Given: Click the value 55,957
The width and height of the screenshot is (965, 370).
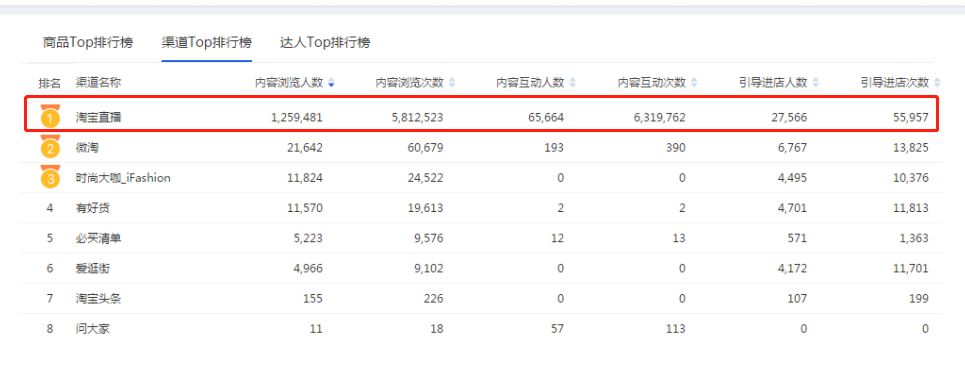Looking at the screenshot, I should tap(911, 117).
